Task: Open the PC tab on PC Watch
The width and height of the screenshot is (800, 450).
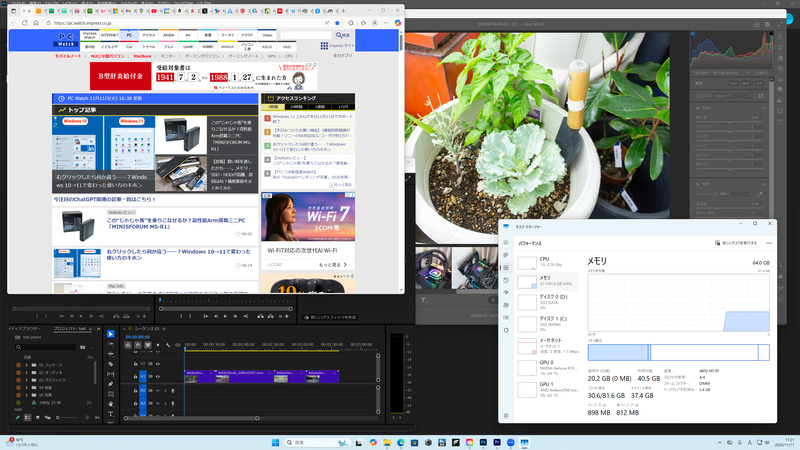Action: click(x=129, y=35)
